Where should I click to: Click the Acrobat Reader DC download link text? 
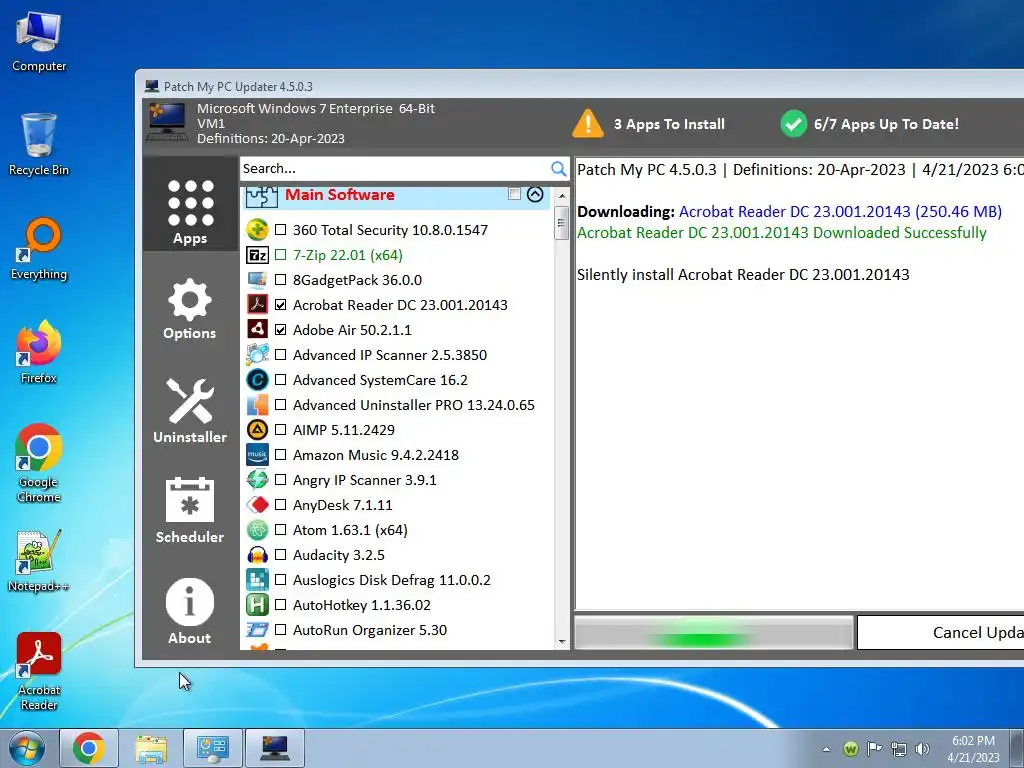tap(840, 212)
